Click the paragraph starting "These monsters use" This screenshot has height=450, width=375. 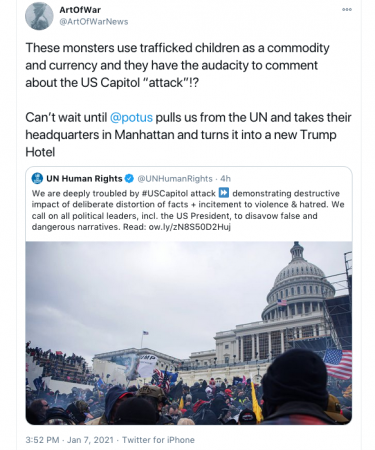point(177,65)
